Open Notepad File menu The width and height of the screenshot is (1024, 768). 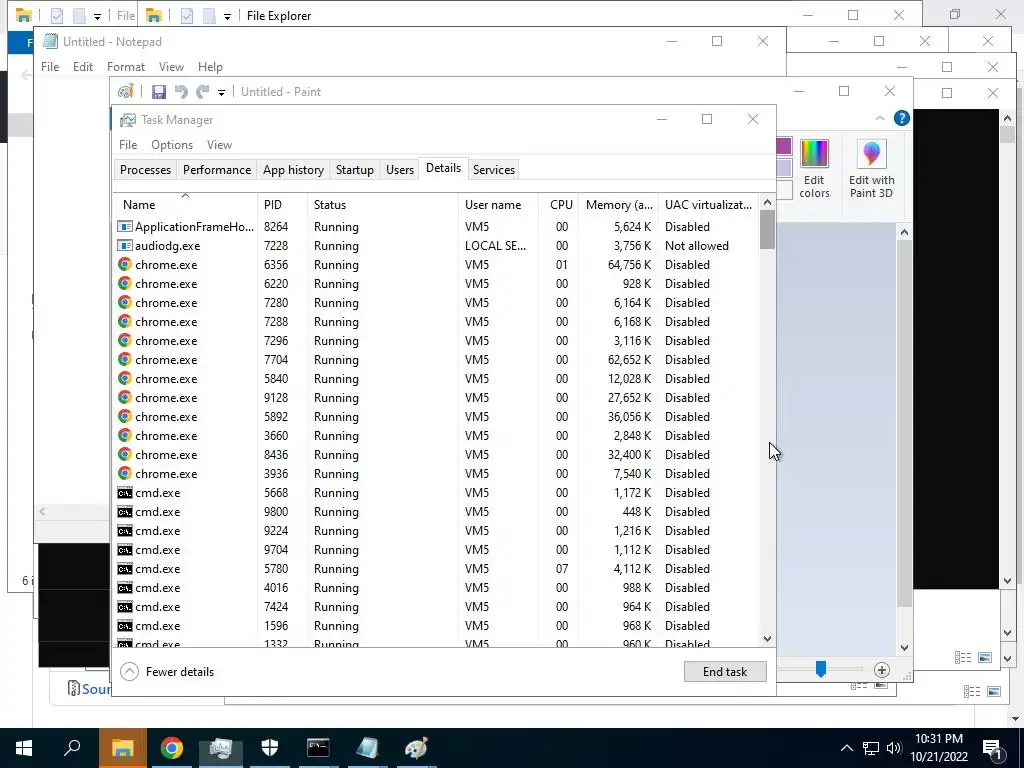pos(50,67)
